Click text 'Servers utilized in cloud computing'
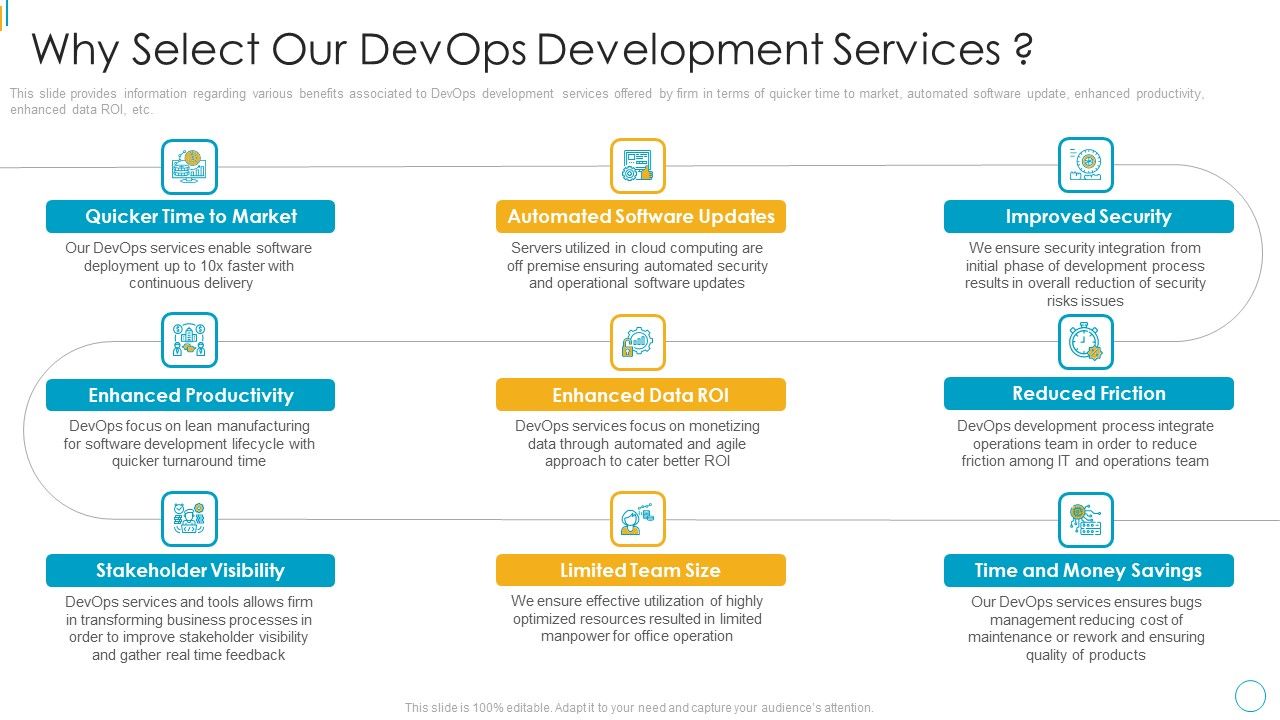1280x720 pixels. pyautogui.click(x=637, y=265)
